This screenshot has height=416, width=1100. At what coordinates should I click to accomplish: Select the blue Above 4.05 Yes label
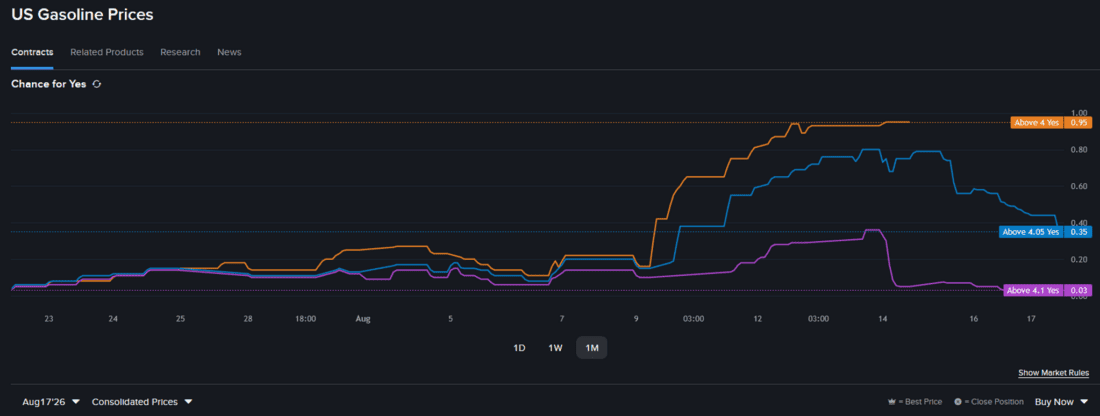click(x=1031, y=232)
